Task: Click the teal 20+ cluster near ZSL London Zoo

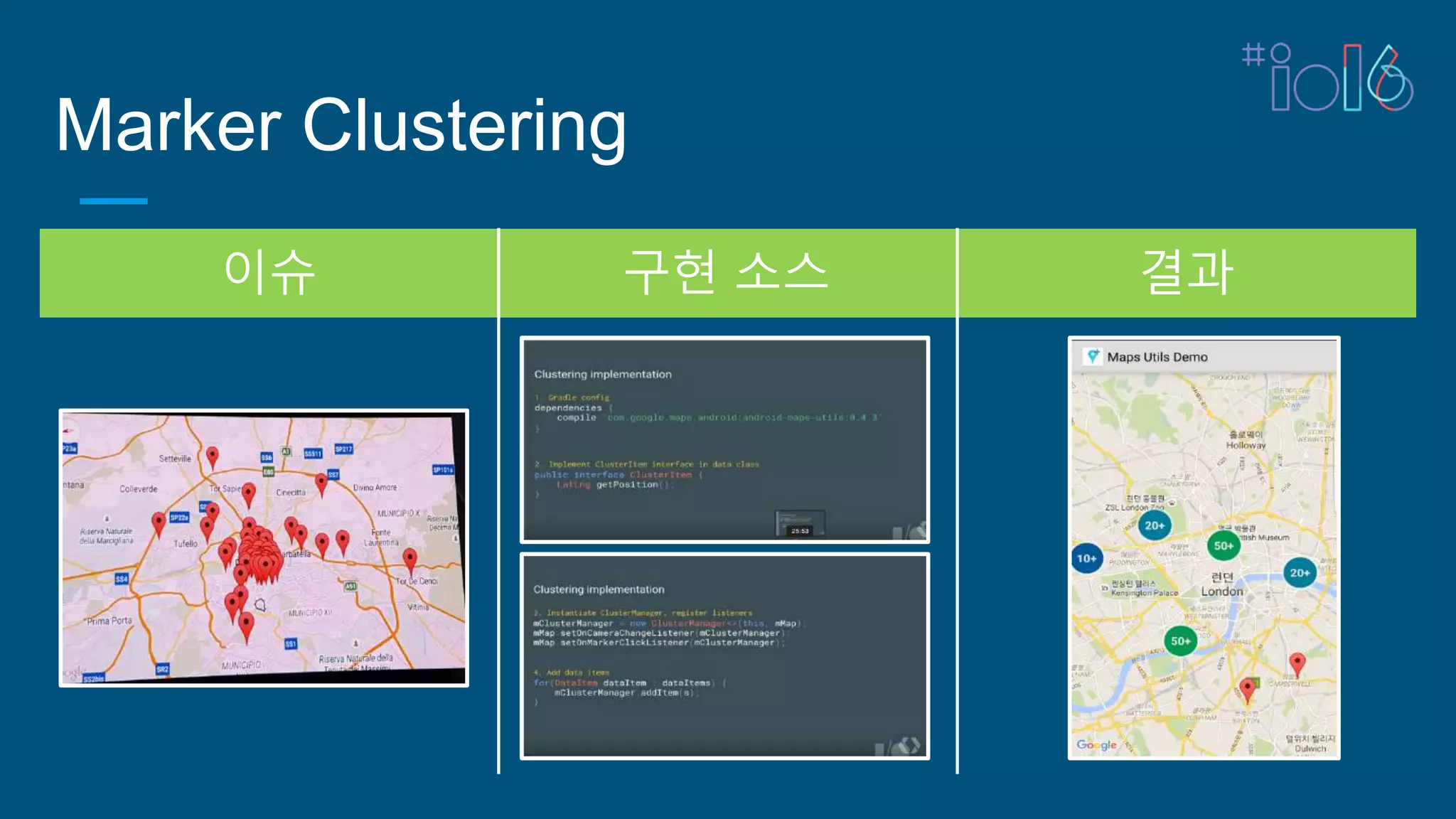Action: tap(1154, 526)
